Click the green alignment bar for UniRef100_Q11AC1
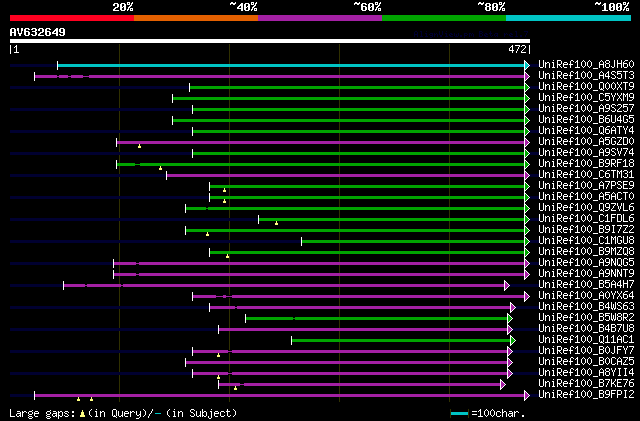The height and width of the screenshot is (421, 640). pos(401,341)
